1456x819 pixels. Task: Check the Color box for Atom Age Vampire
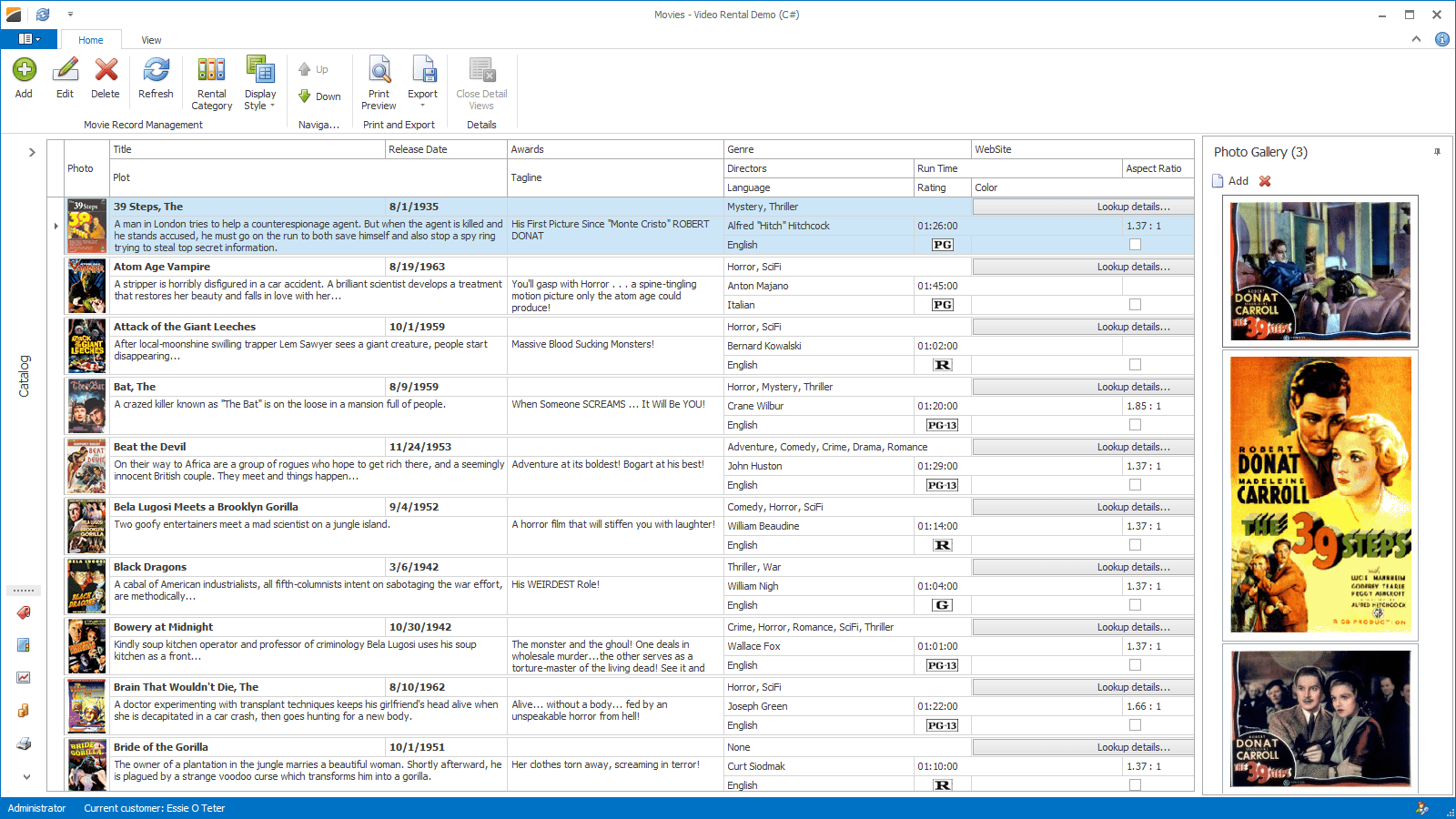[1135, 305]
